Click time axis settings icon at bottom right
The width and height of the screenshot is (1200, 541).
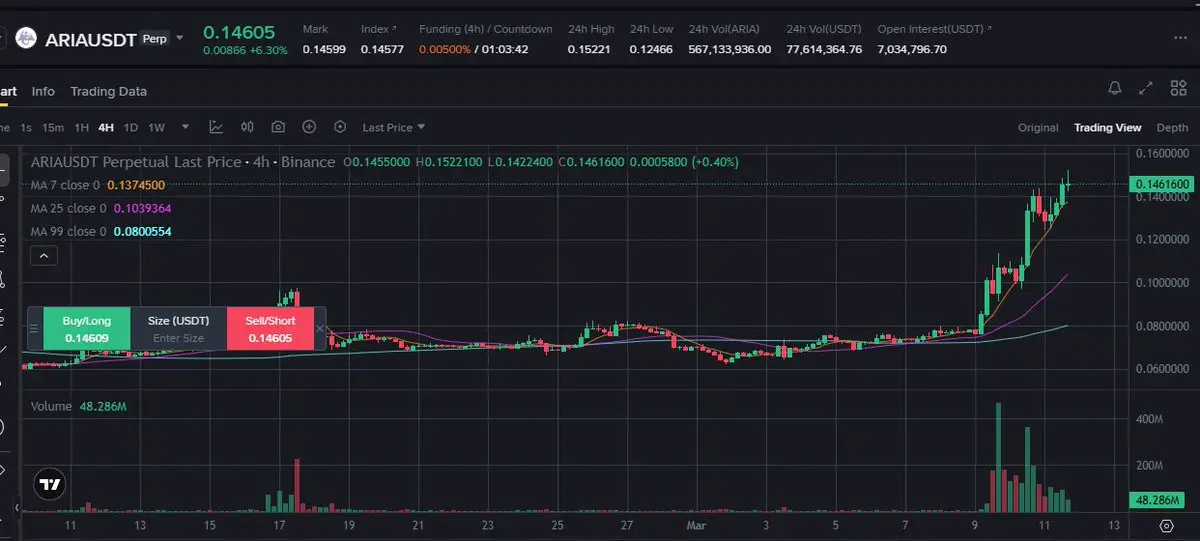click(x=1166, y=525)
